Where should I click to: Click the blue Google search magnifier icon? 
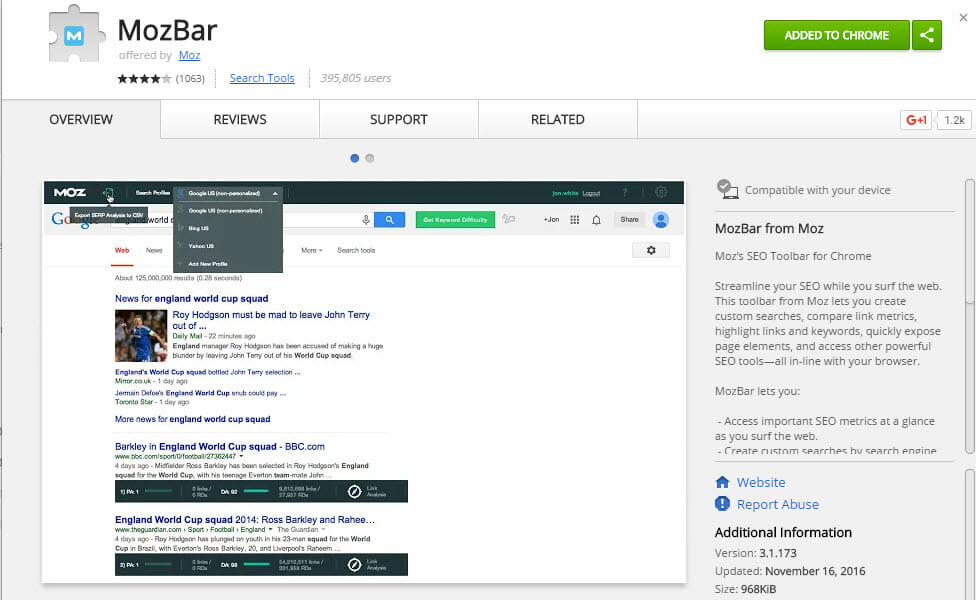[x=390, y=219]
